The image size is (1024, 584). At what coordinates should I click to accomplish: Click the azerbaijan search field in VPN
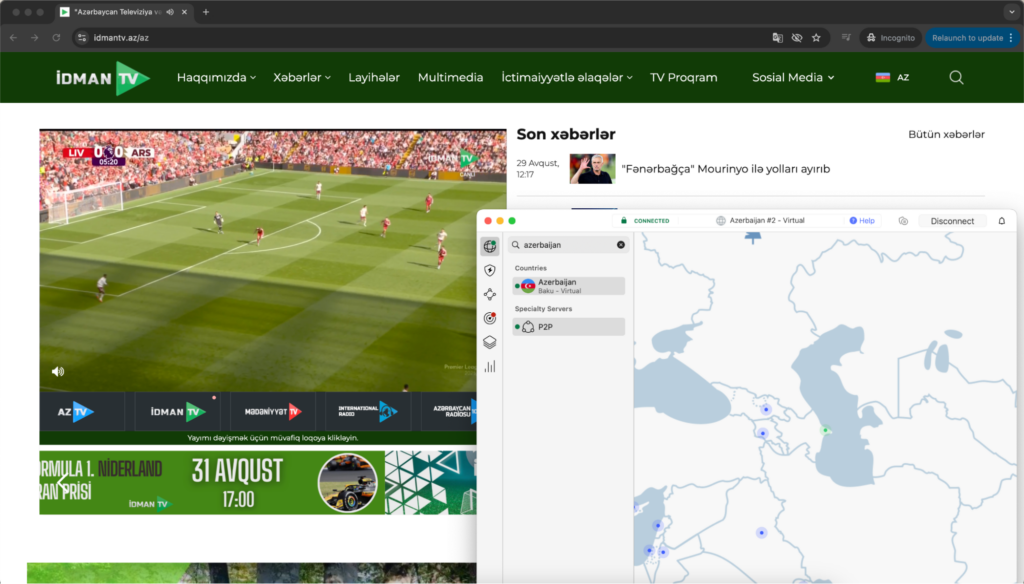[568, 245]
